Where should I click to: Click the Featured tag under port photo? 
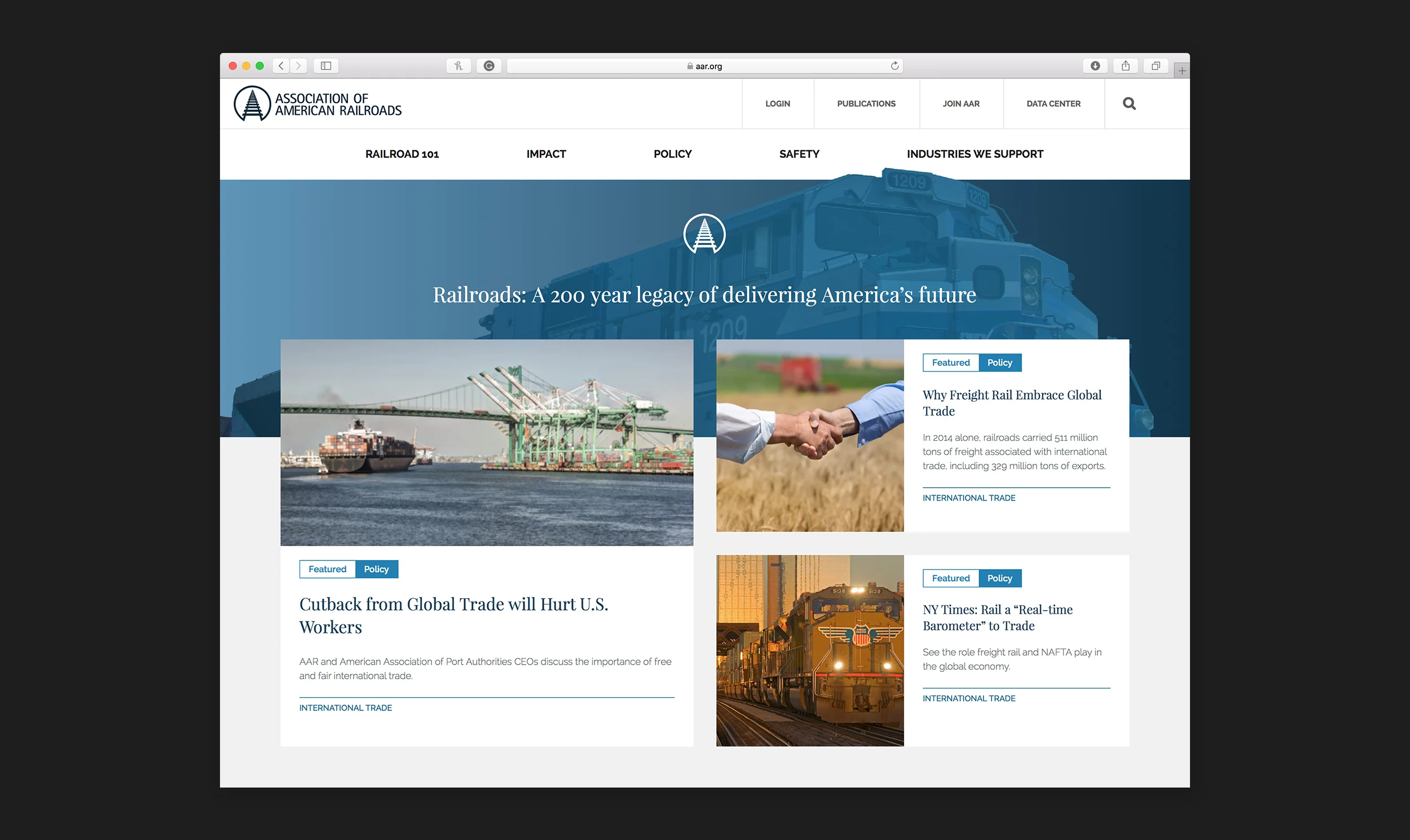click(x=327, y=569)
